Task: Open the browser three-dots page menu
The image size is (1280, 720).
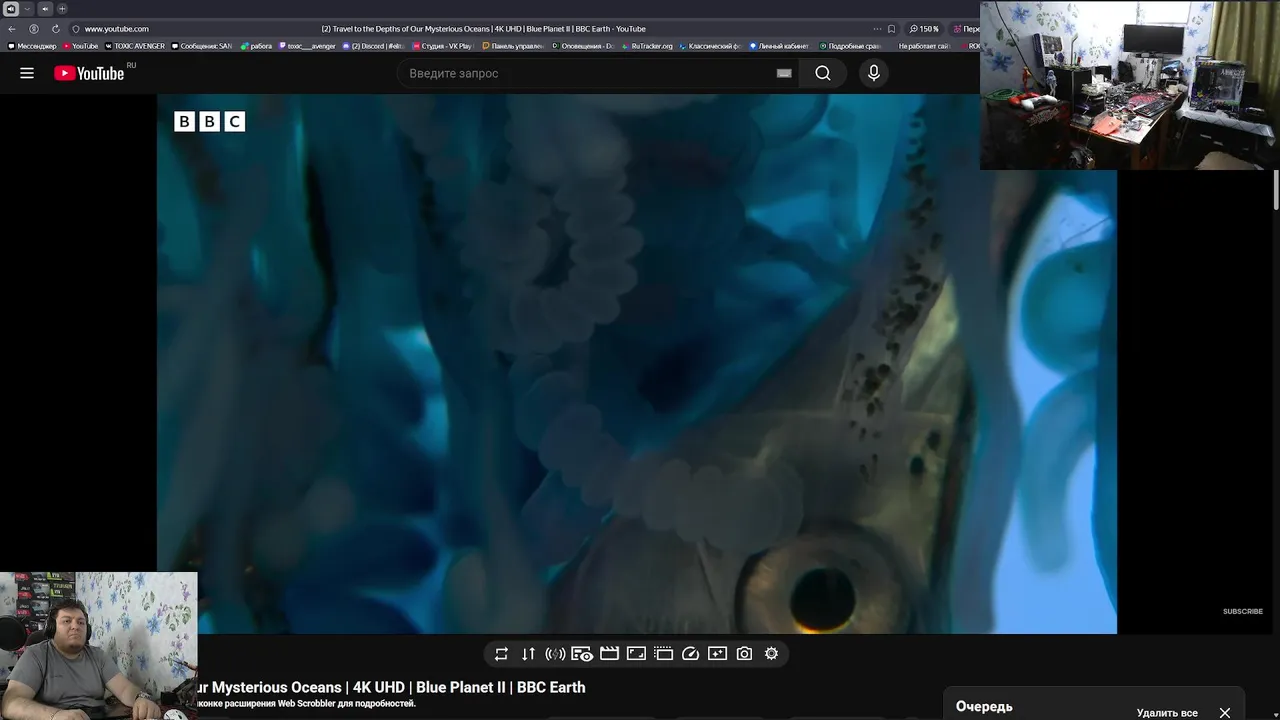Action: click(x=877, y=29)
